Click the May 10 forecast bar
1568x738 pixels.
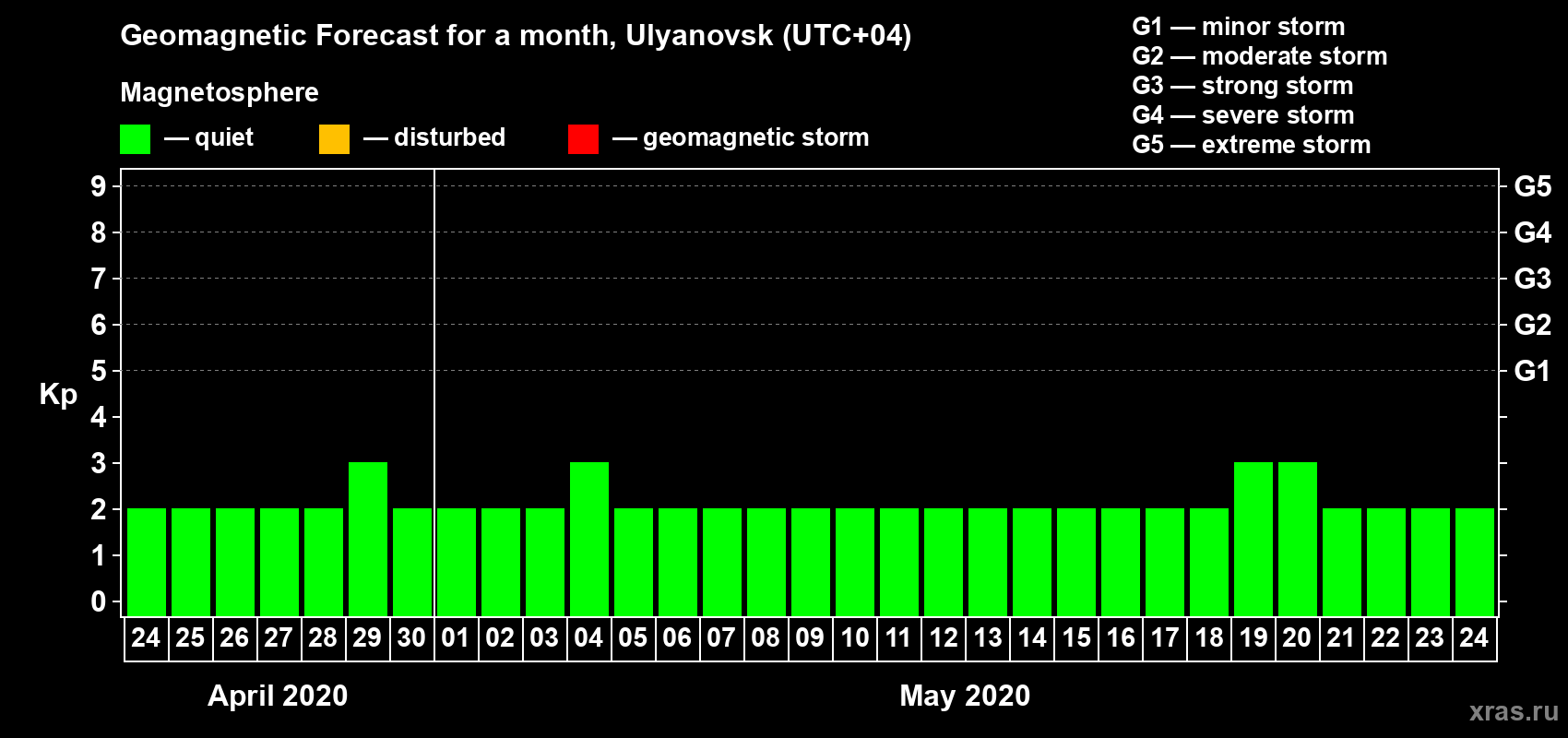855,562
